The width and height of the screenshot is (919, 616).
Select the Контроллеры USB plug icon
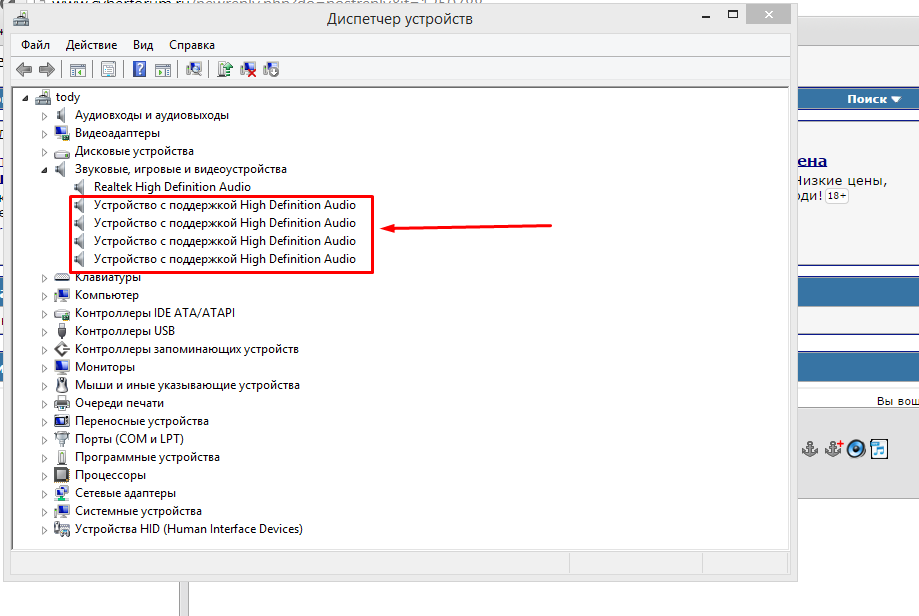[62, 331]
